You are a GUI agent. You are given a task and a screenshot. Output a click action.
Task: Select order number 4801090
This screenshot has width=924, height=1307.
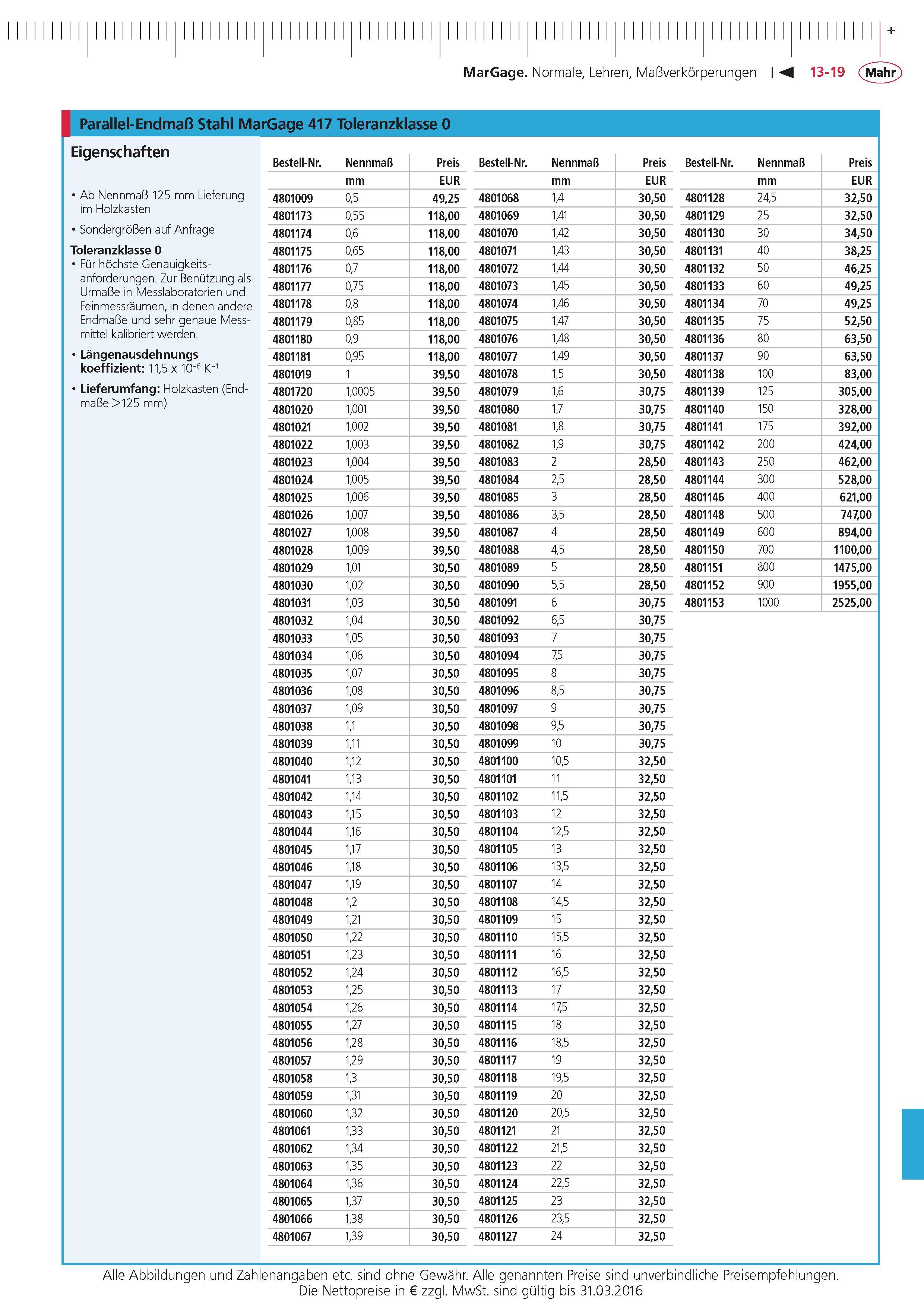[499, 585]
